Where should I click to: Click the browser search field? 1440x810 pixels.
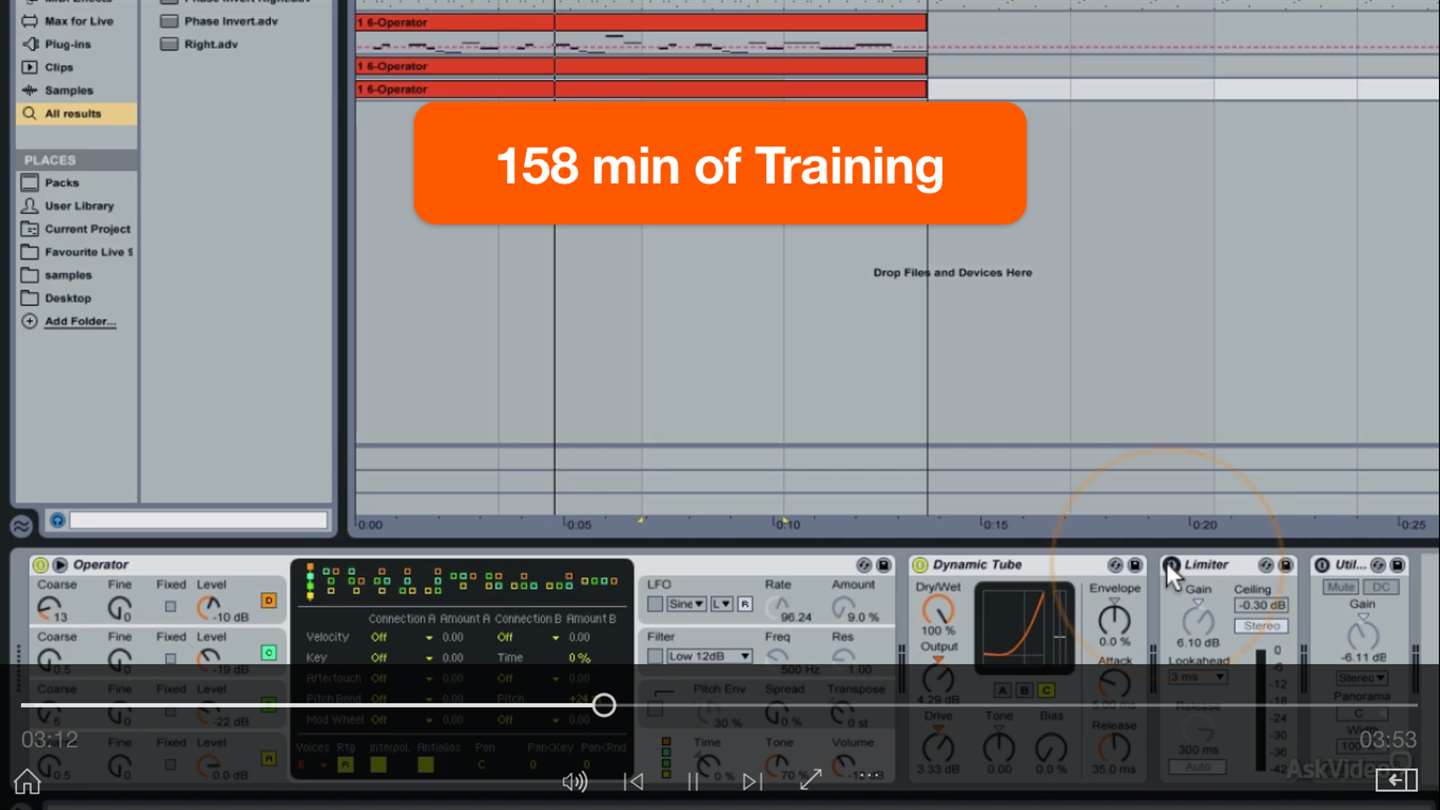198,520
